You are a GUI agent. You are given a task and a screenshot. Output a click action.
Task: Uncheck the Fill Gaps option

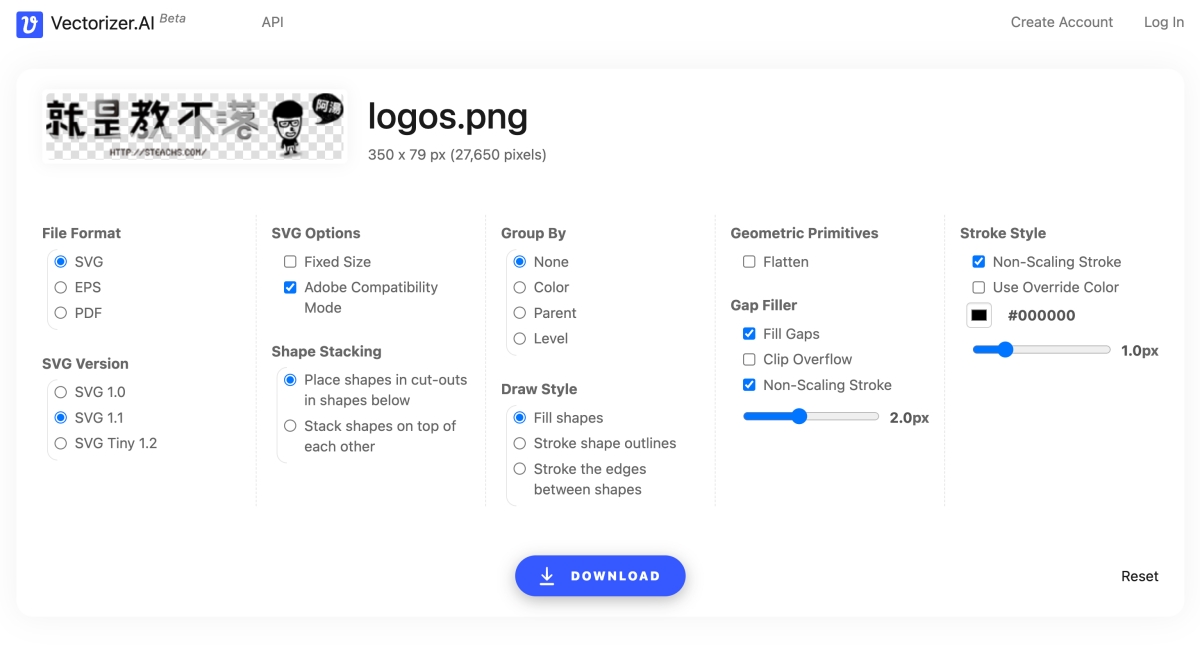749,334
